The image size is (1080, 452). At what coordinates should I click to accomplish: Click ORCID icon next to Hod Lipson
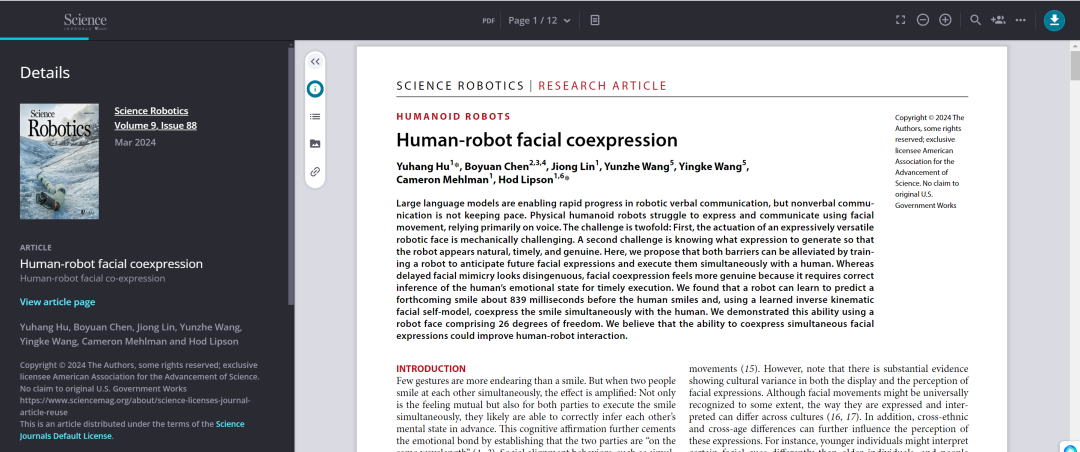coord(567,180)
